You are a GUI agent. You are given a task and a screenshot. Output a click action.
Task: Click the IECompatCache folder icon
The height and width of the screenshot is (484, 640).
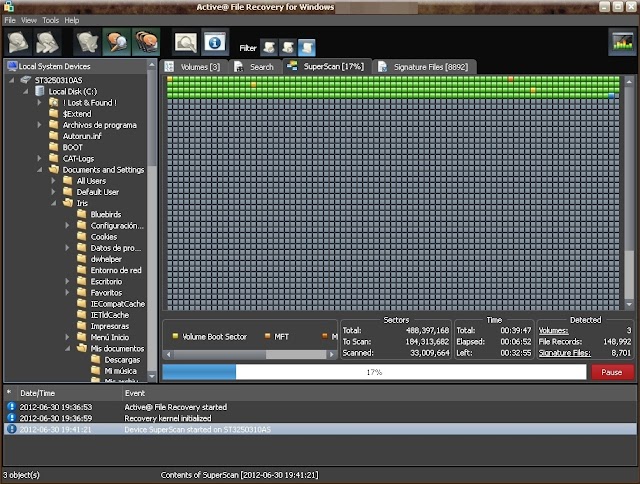pos(82,303)
